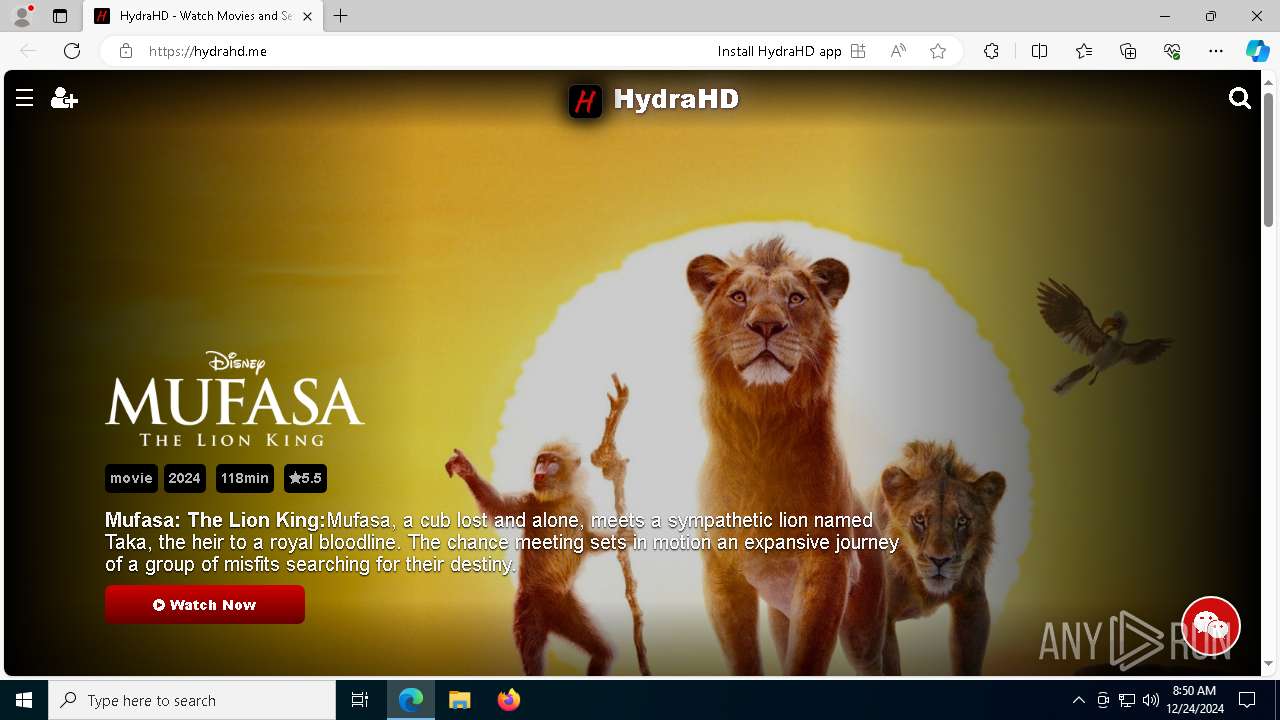Image resolution: width=1280 pixels, height=720 pixels.
Task: Open the browser profile avatar icon
Action: (21, 16)
